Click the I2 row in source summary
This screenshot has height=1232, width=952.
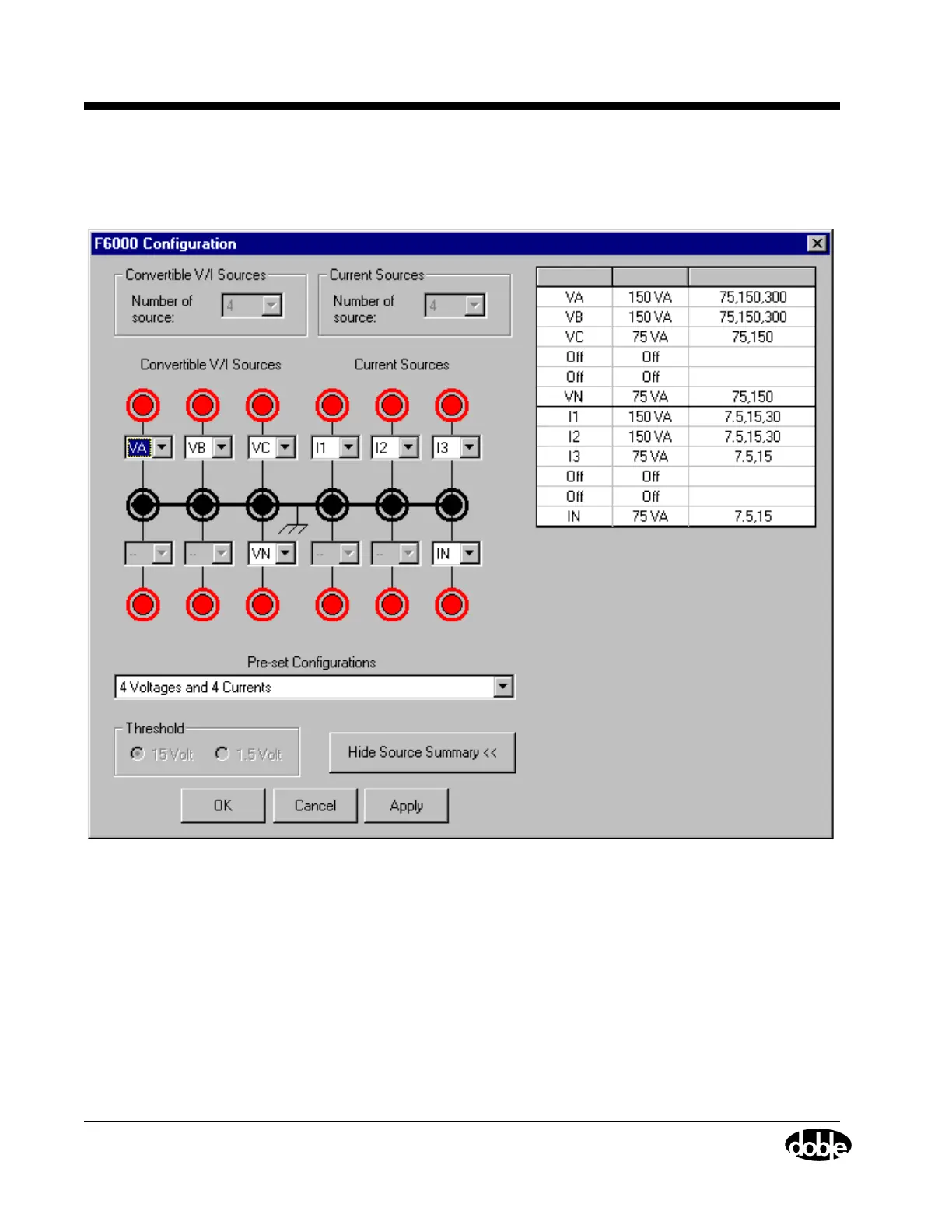pyautogui.click(x=676, y=437)
